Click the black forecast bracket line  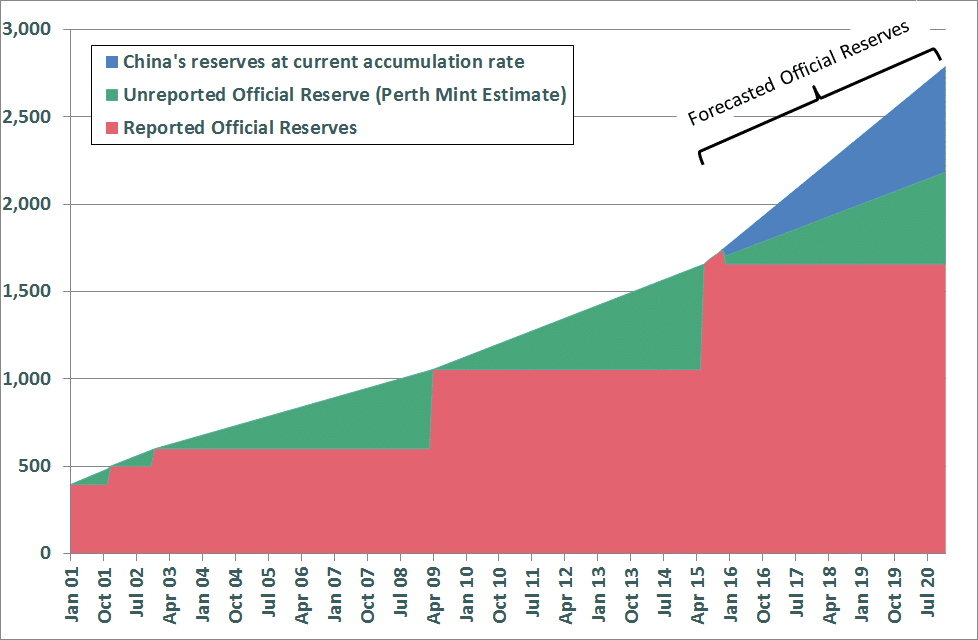tap(819, 100)
